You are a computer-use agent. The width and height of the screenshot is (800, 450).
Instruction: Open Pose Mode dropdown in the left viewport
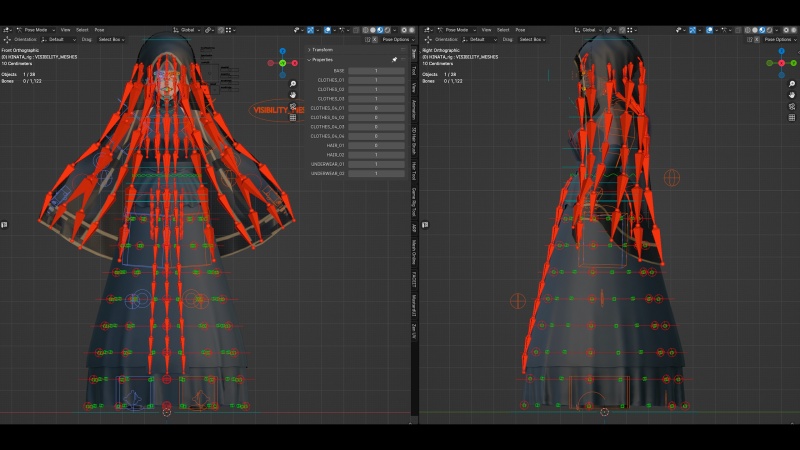tap(36, 30)
